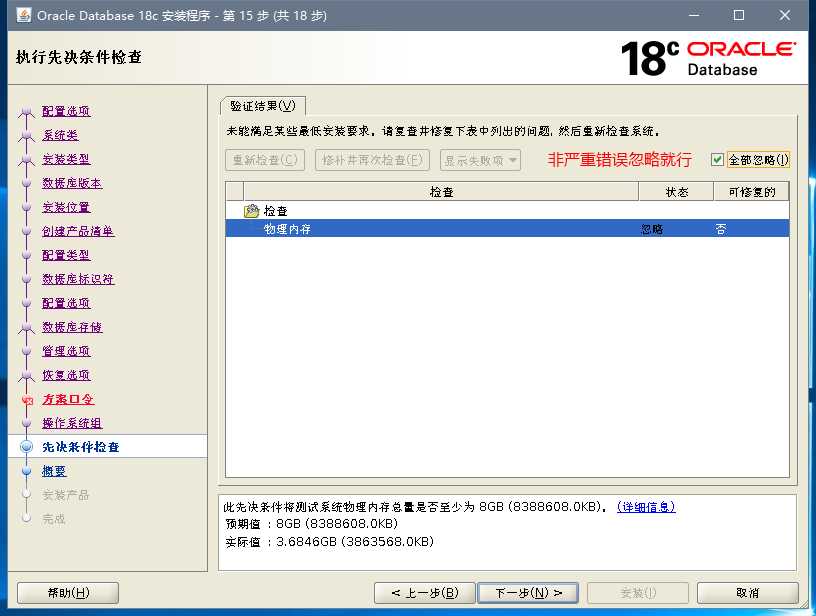Select current 先决条件检查 step
This screenshot has height=616, width=816.
click(81, 447)
